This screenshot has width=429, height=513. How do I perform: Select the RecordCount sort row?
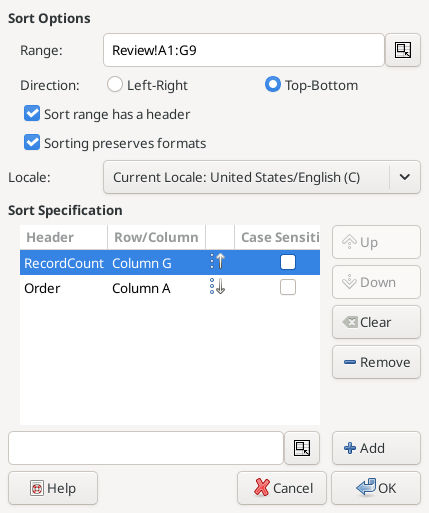[x=170, y=262]
